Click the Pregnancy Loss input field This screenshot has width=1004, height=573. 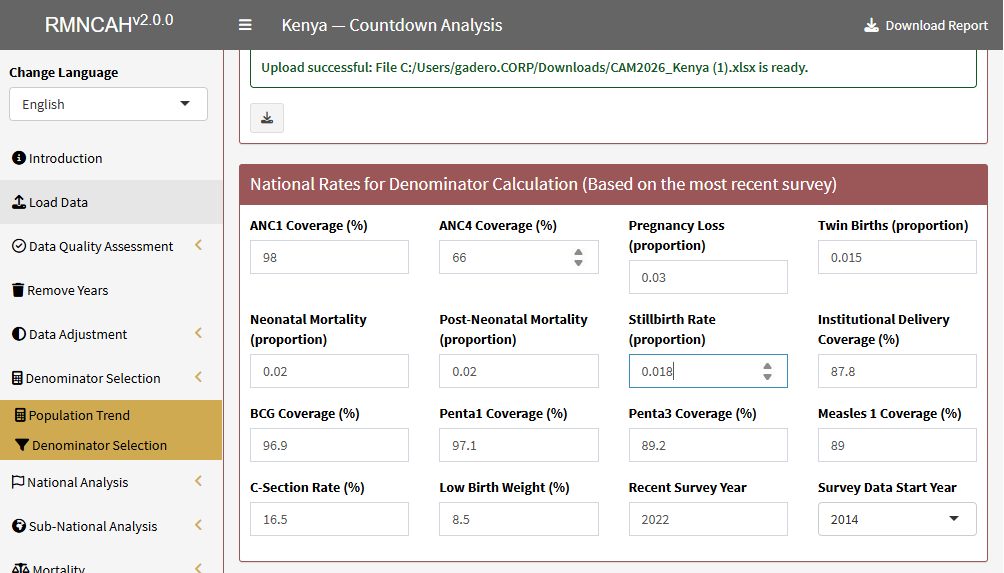[708, 277]
